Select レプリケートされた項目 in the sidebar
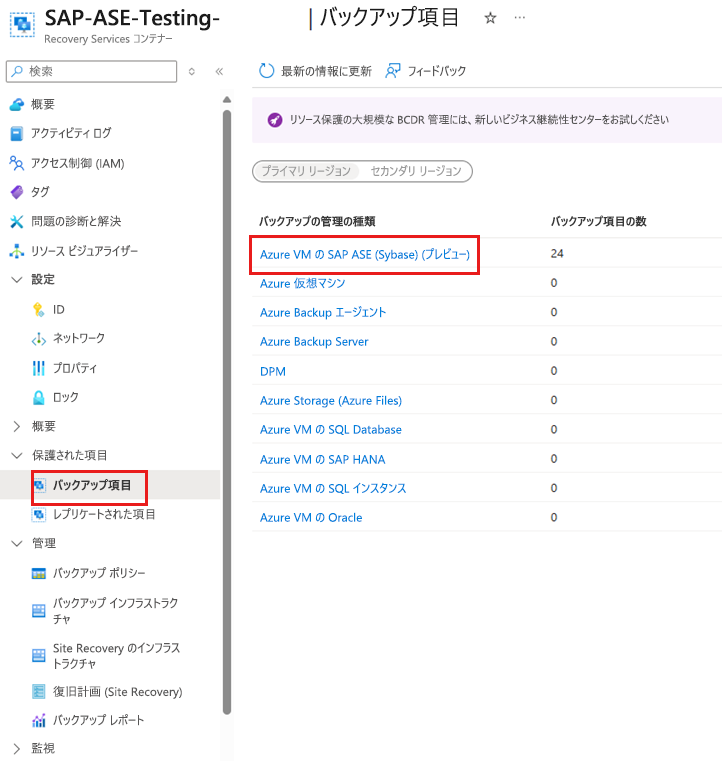 pos(104,514)
